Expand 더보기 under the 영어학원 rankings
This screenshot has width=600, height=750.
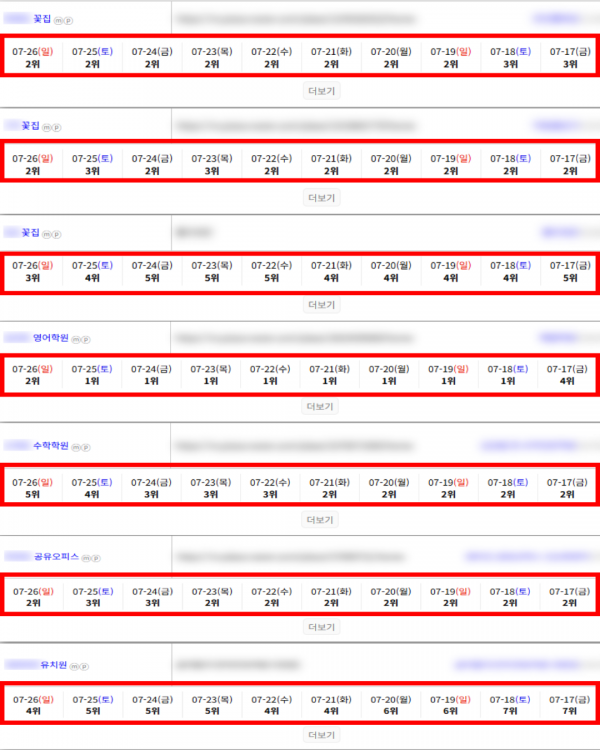point(320,407)
